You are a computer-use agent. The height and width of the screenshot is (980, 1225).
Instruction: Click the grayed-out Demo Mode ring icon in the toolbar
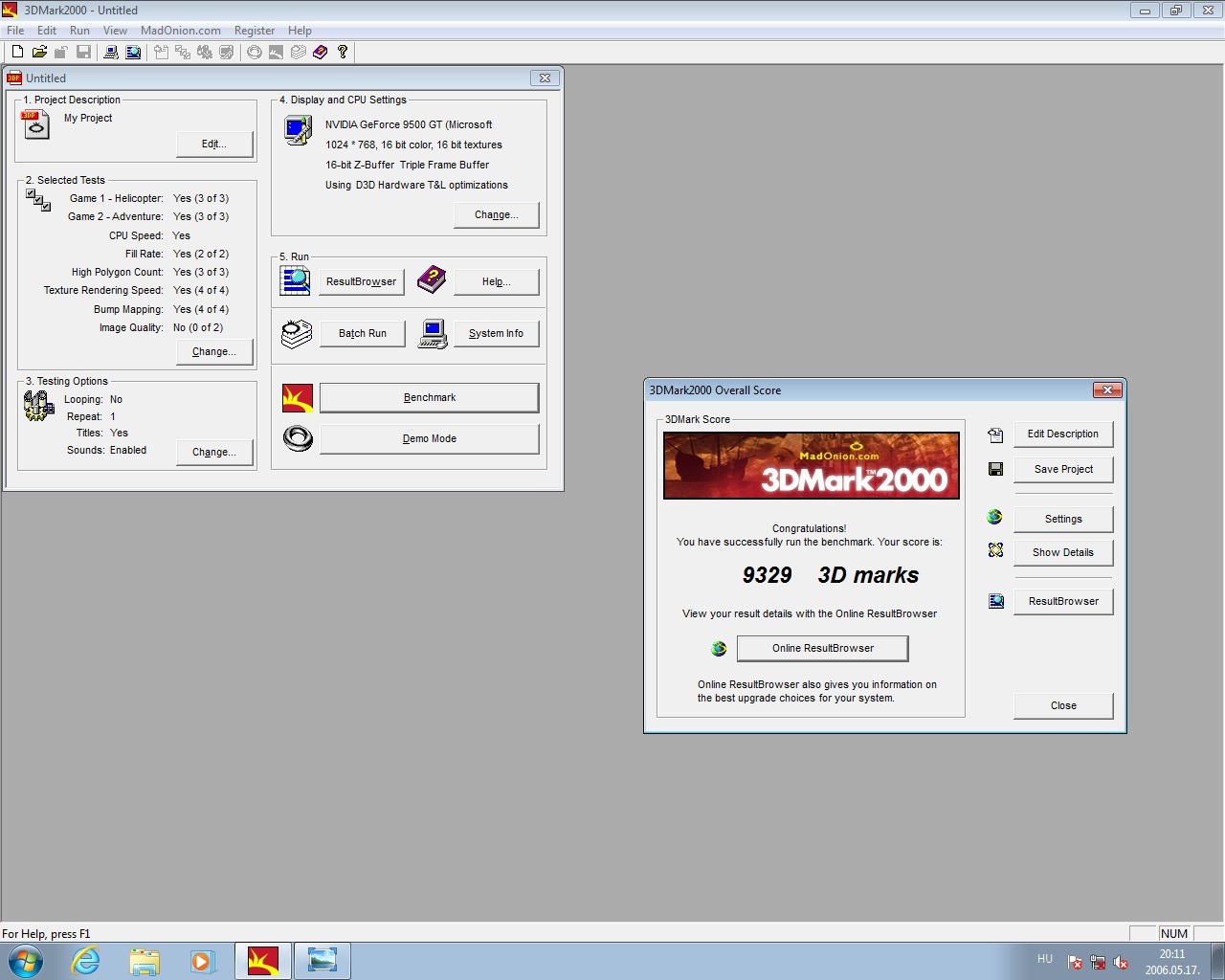pyautogui.click(x=254, y=52)
